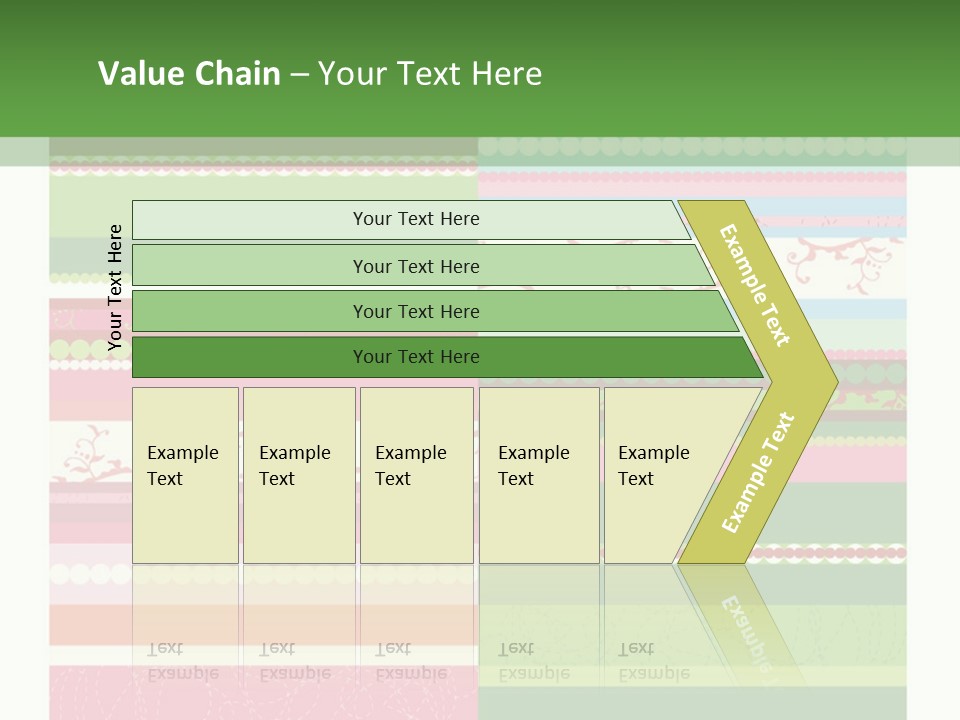Select the lightest green top bar
960x720 pixels.
pos(415,219)
